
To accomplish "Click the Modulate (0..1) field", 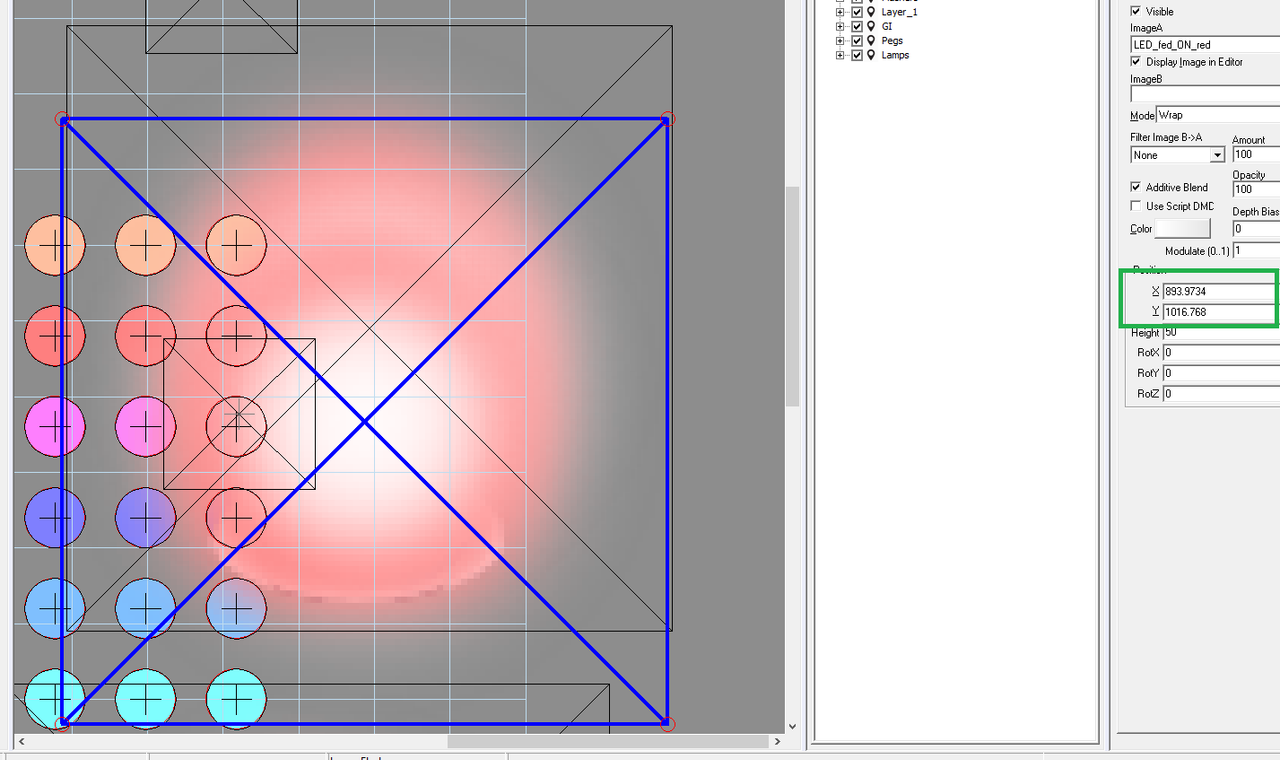I will pos(1256,251).
